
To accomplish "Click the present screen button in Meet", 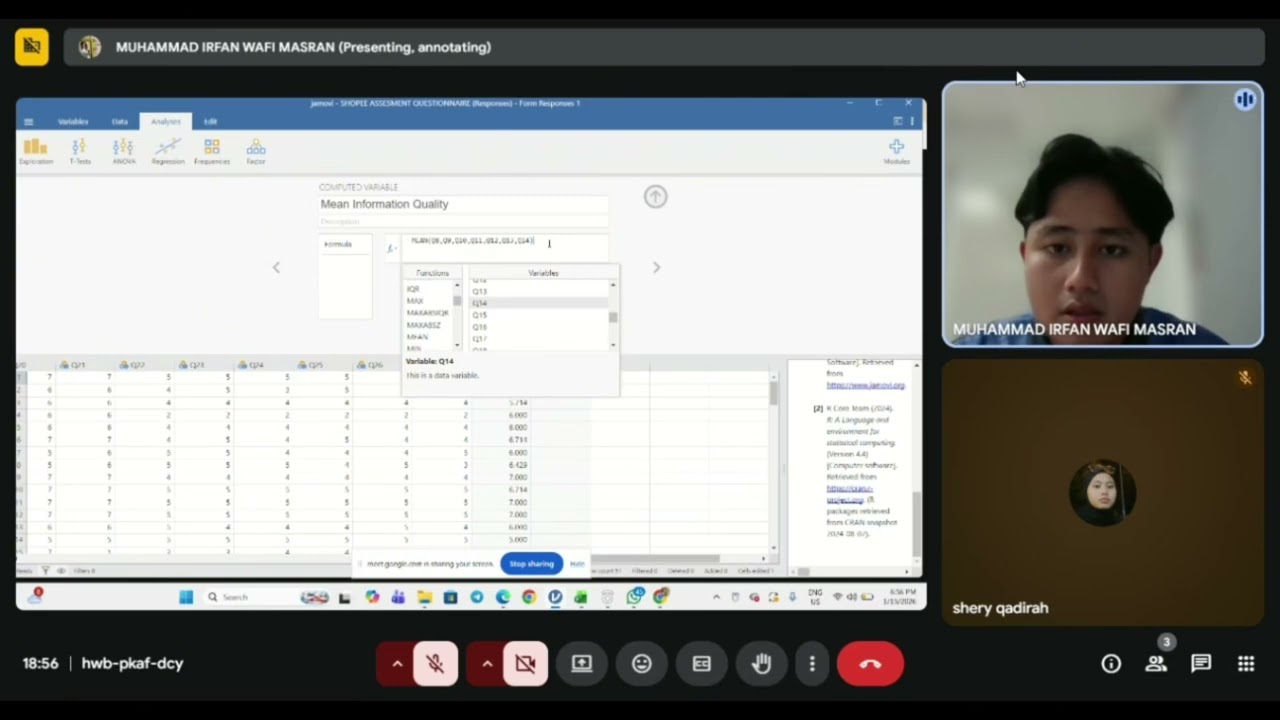I will pos(582,664).
